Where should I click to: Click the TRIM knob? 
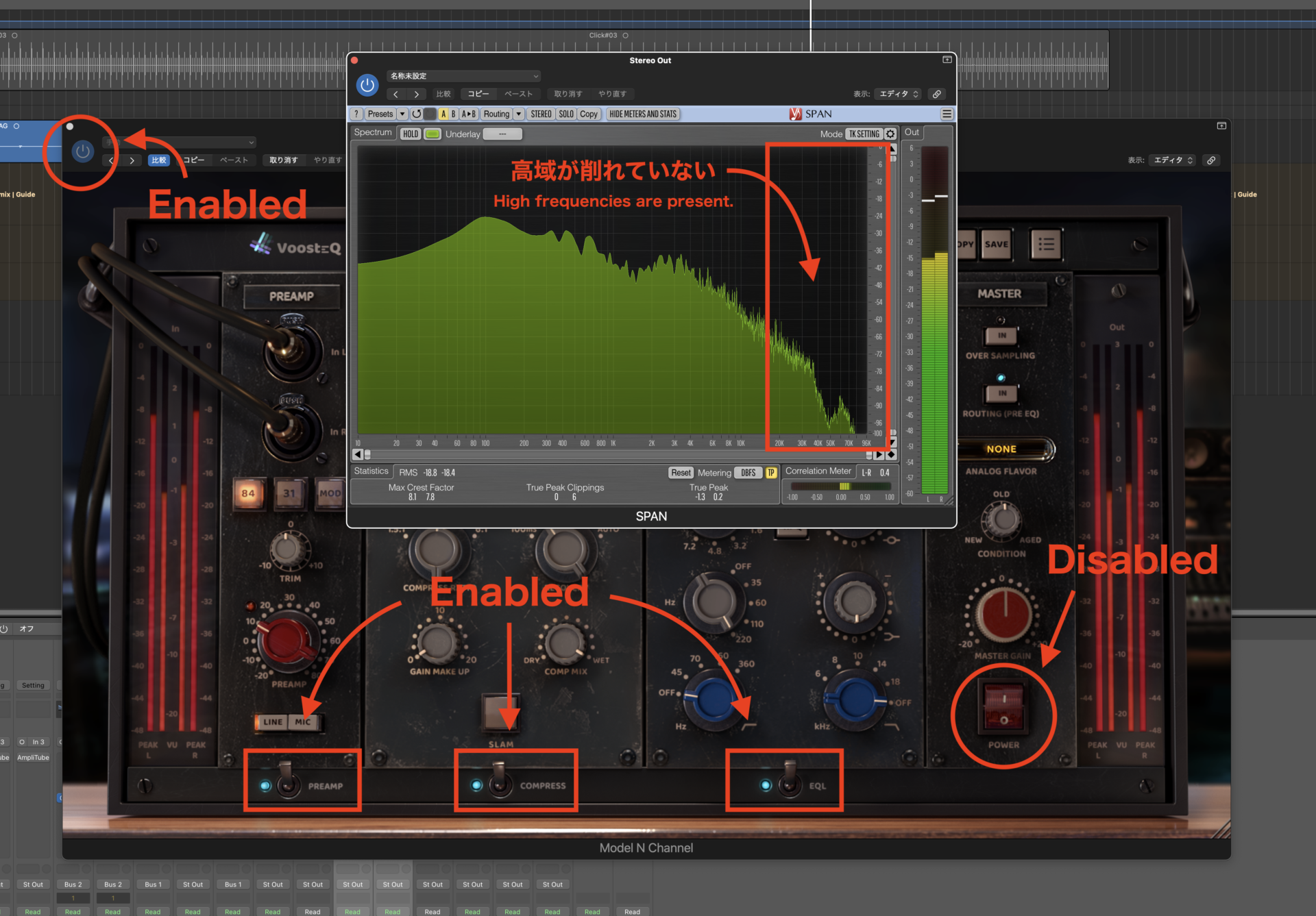point(289,549)
